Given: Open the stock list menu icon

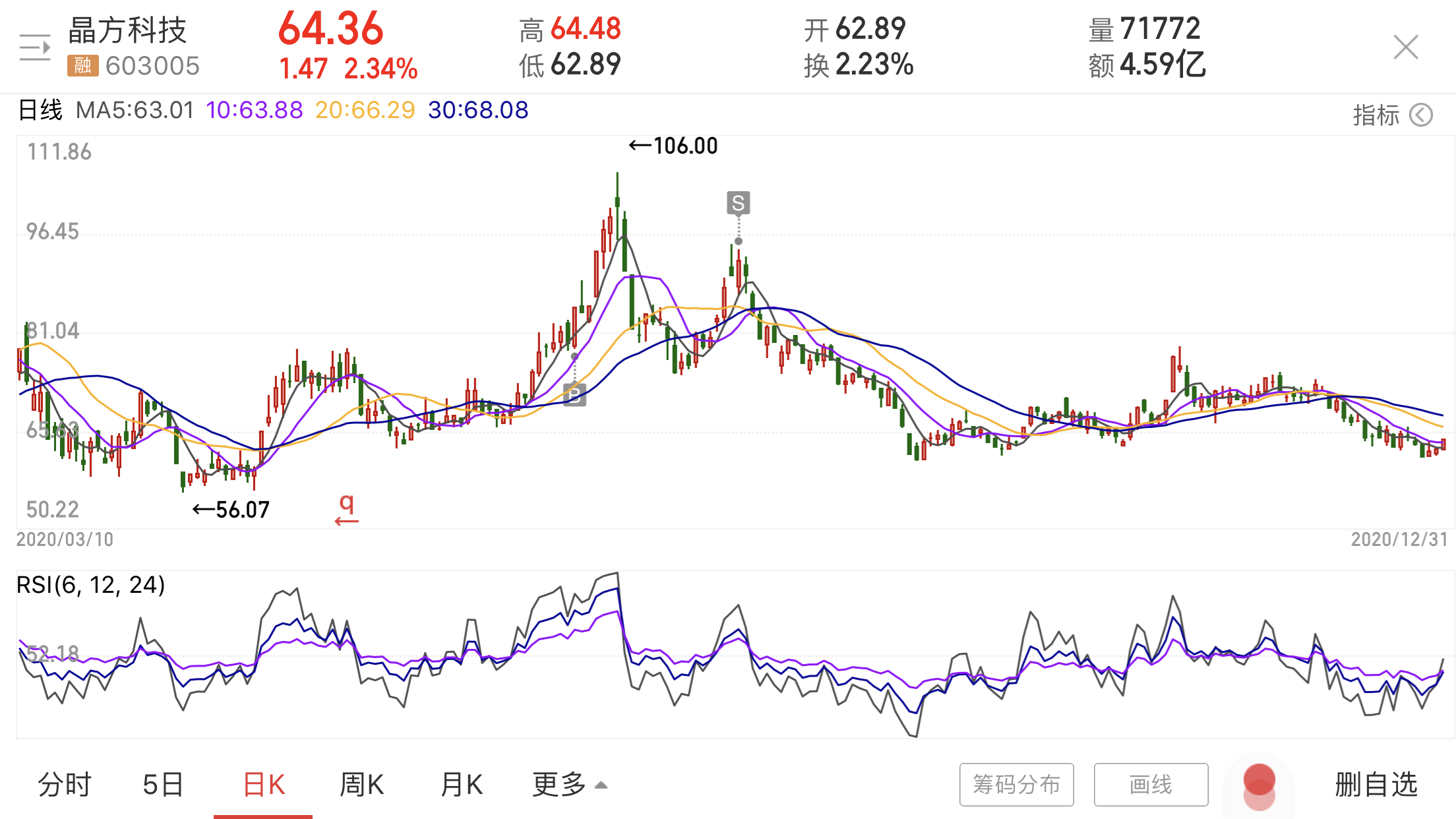Looking at the screenshot, I should point(35,47).
